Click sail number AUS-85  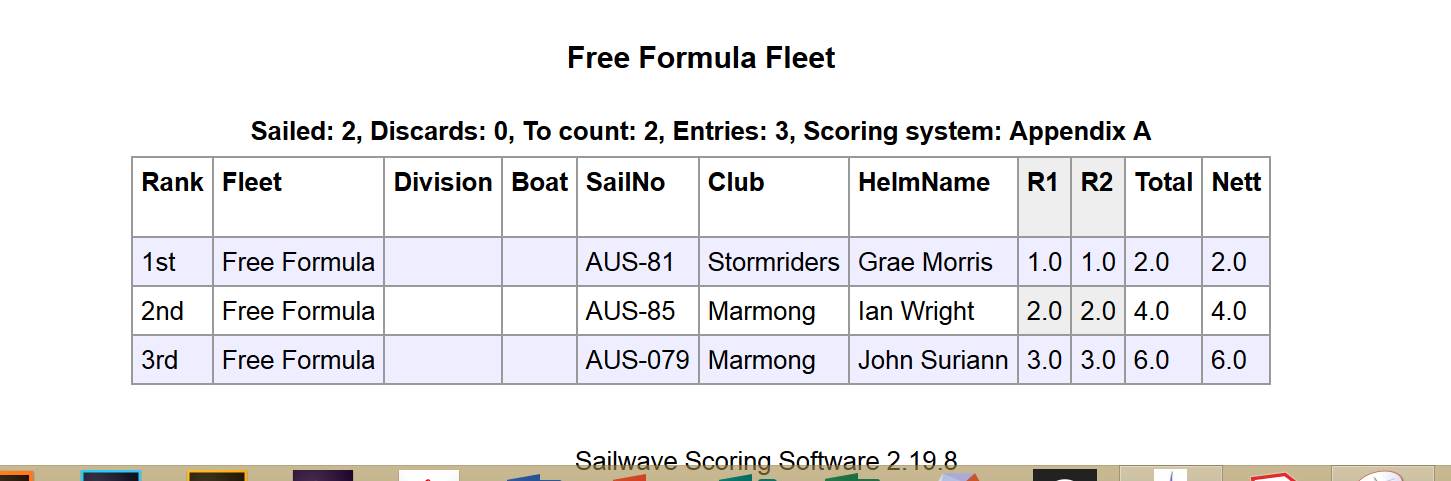click(630, 311)
